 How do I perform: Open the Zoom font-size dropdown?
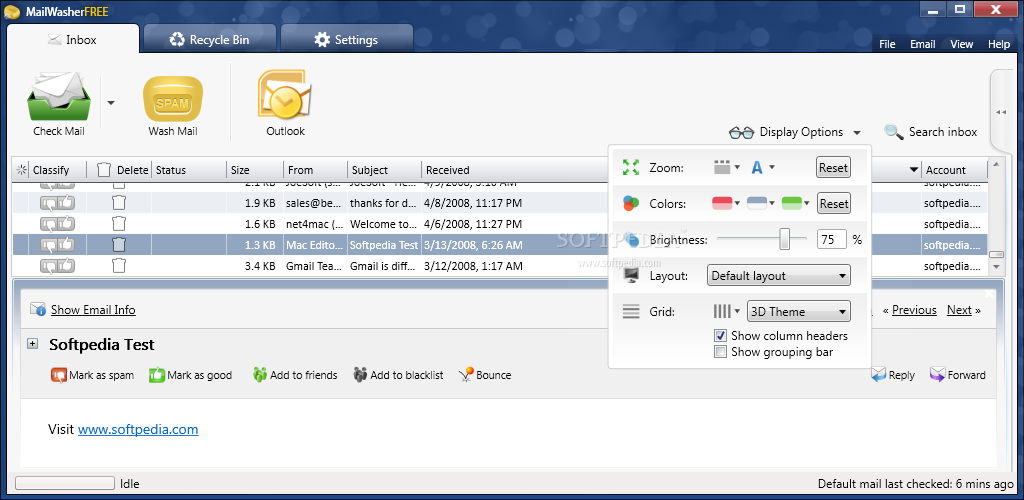[x=762, y=168]
